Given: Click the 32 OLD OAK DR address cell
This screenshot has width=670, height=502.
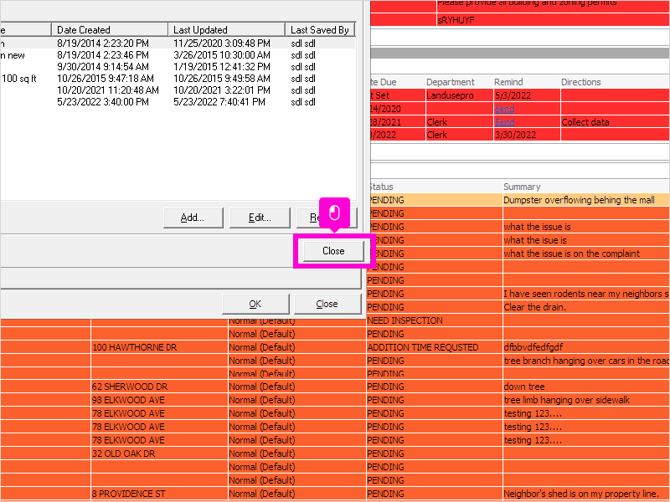Looking at the screenshot, I should [159, 453].
